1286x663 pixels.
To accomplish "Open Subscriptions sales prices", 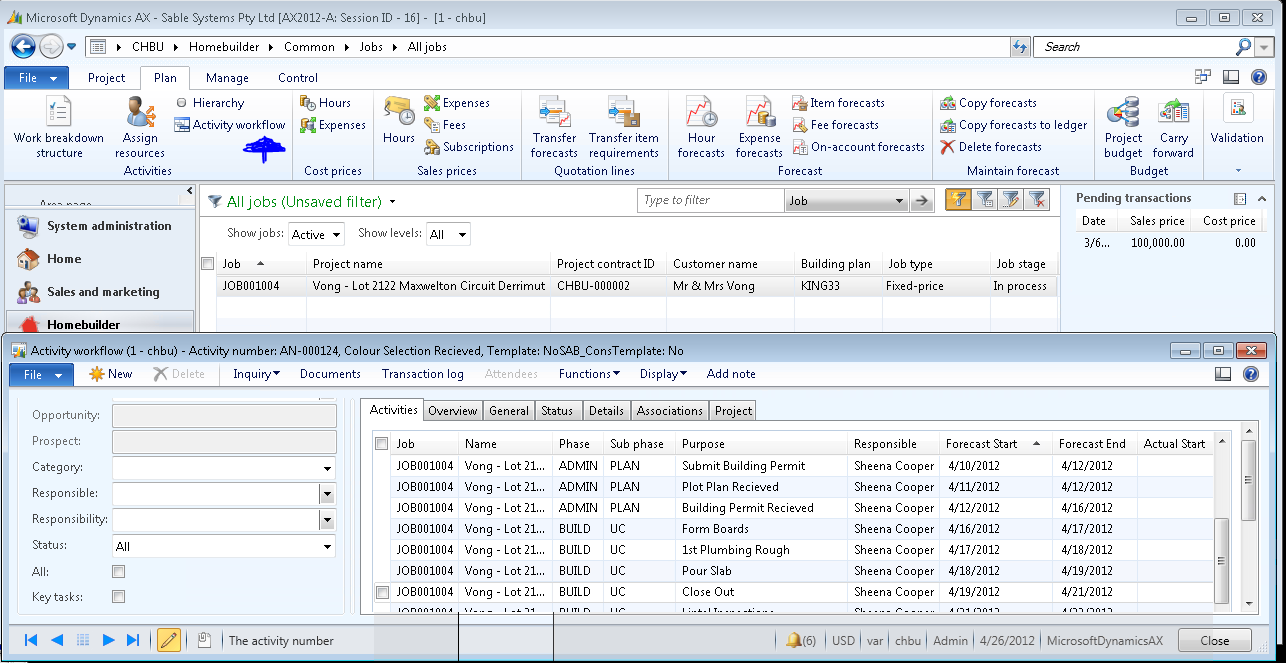I will click(469, 147).
